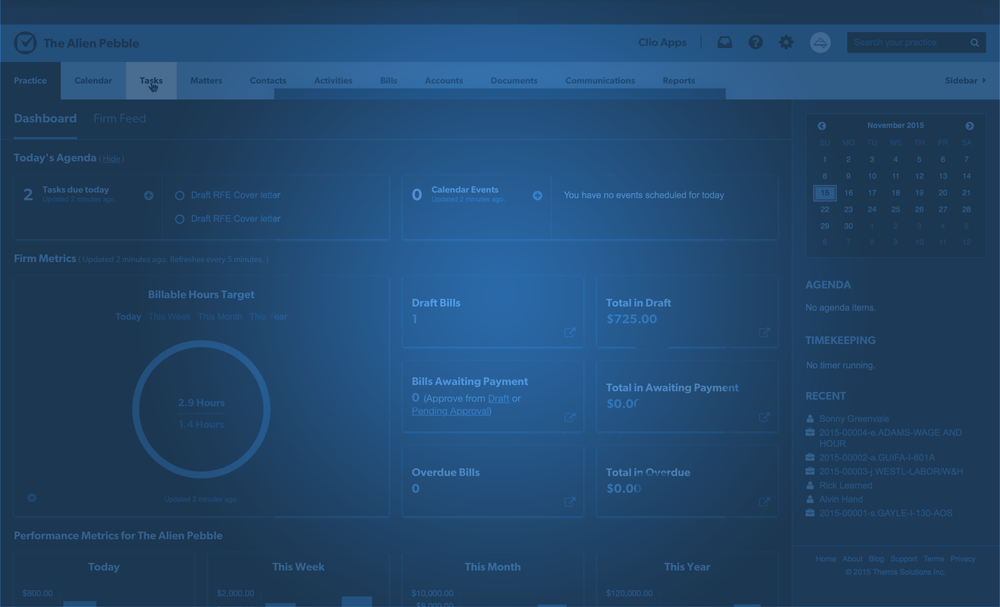1000x607 pixels.
Task: Open the Practice tab
Action: (30, 80)
